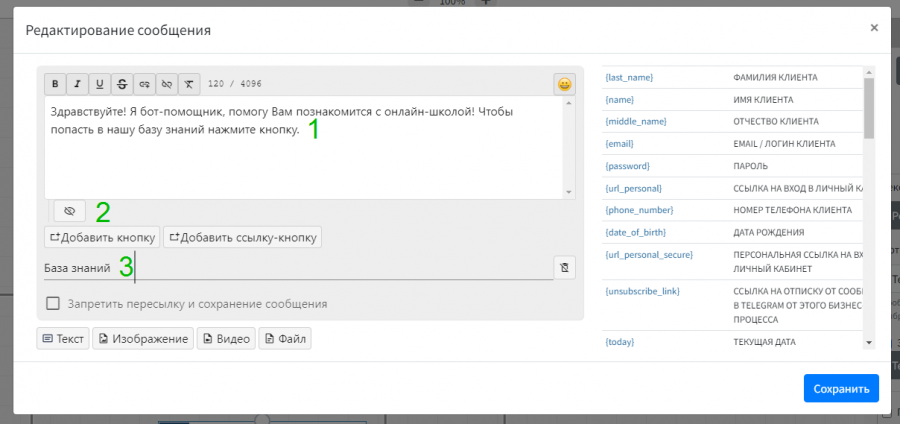Click "Добавить кнопку" button
The image size is (900, 424).
click(x=101, y=237)
